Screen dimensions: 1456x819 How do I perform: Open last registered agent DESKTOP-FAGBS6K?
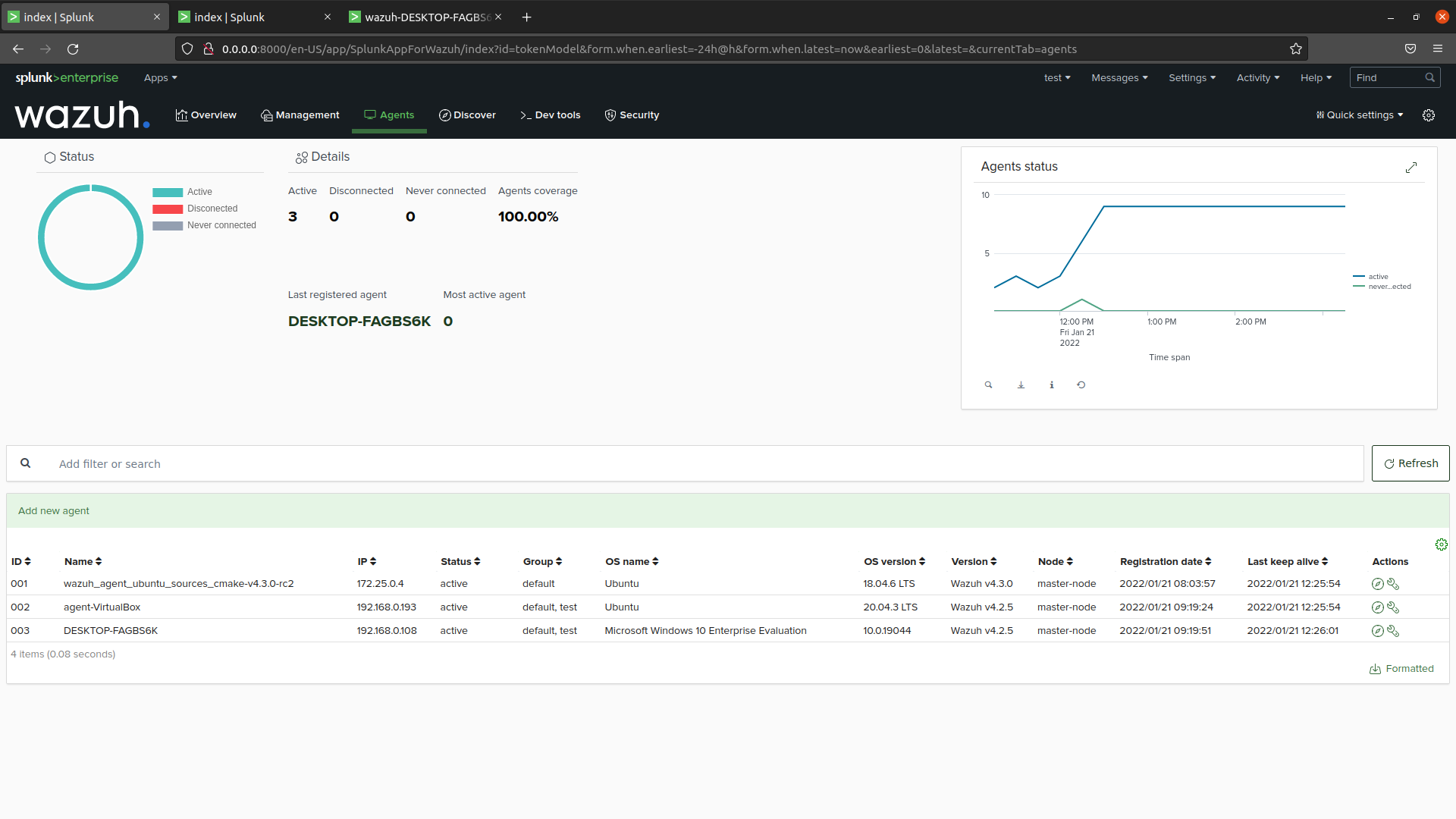[x=359, y=322]
